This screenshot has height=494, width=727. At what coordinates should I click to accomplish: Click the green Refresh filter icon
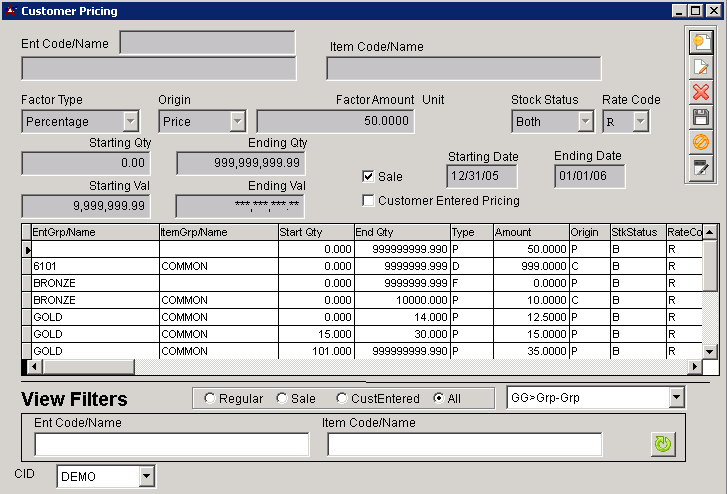tap(662, 443)
